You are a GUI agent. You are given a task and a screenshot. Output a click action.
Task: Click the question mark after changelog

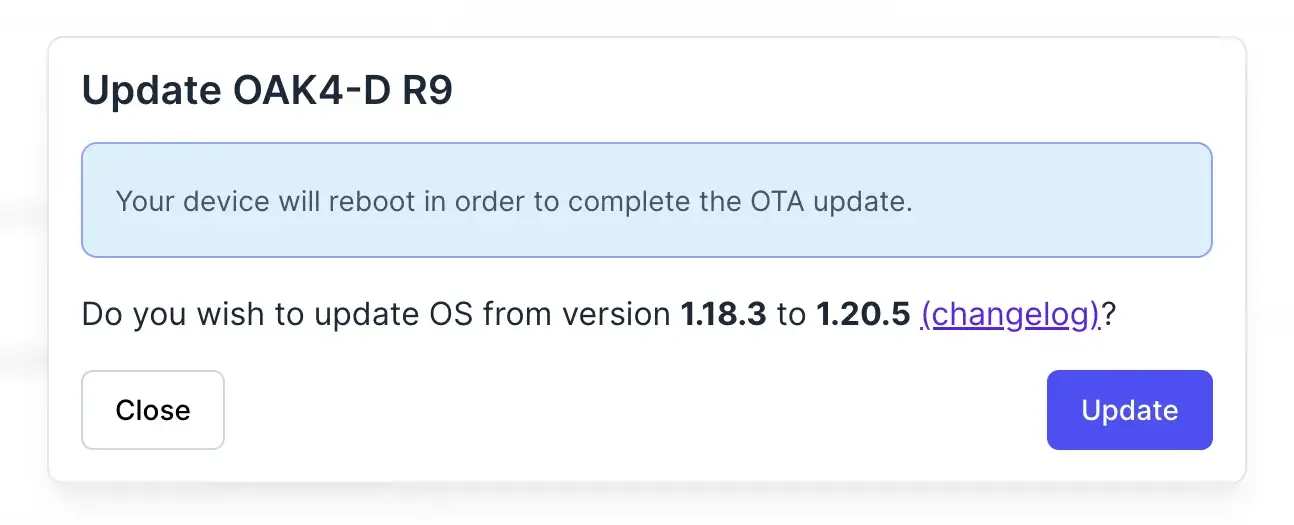coord(1109,315)
